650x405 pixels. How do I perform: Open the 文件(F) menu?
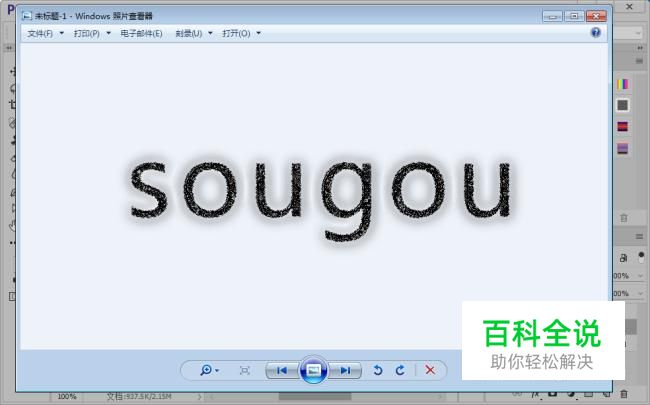[x=40, y=34]
